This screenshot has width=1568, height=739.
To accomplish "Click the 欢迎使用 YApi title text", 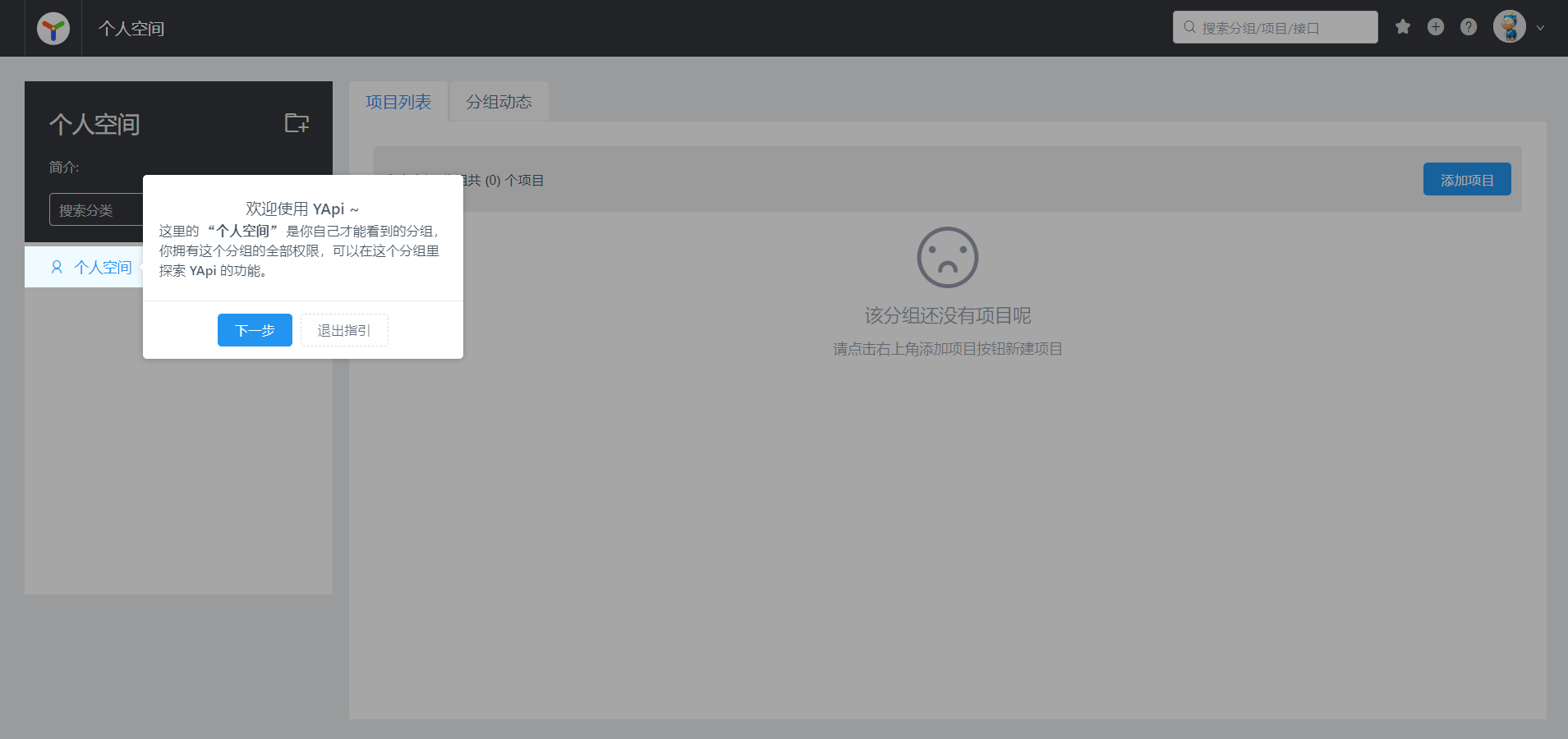I will point(302,209).
